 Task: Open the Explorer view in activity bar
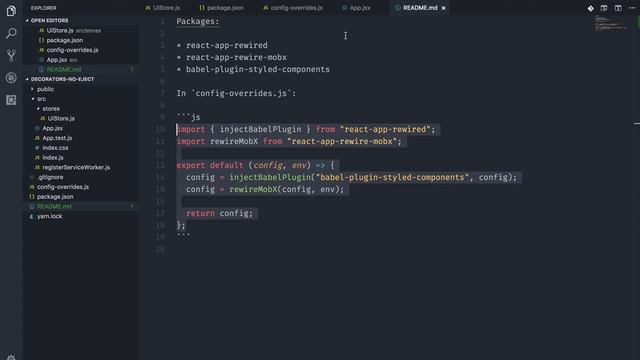click(11, 11)
